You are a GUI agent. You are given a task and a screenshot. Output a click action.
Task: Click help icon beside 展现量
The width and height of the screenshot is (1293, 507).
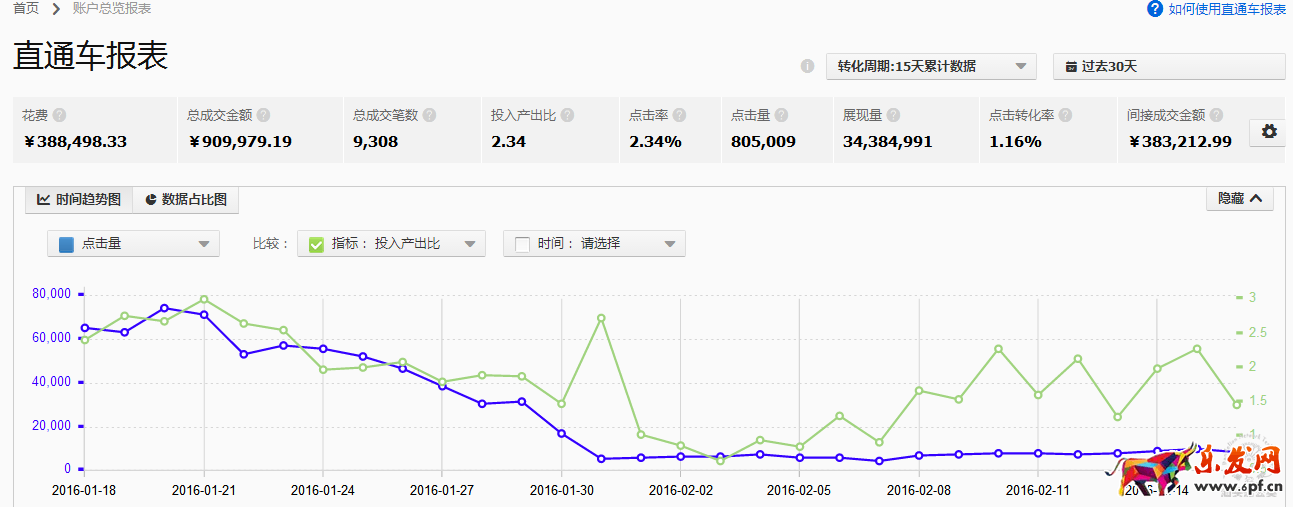coord(893,115)
